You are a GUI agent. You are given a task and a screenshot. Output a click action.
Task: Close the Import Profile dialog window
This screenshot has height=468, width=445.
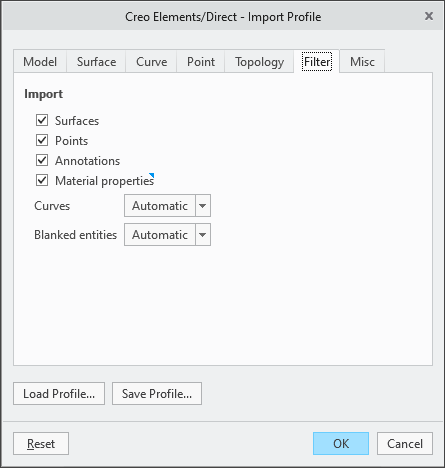pyautogui.click(x=429, y=16)
